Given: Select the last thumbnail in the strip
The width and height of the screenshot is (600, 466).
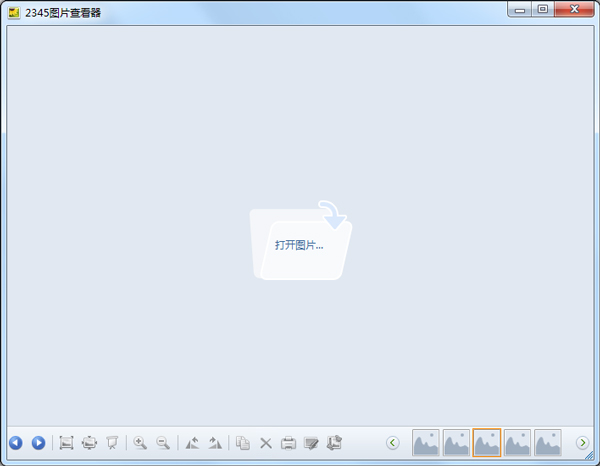Looking at the screenshot, I should click(547, 442).
